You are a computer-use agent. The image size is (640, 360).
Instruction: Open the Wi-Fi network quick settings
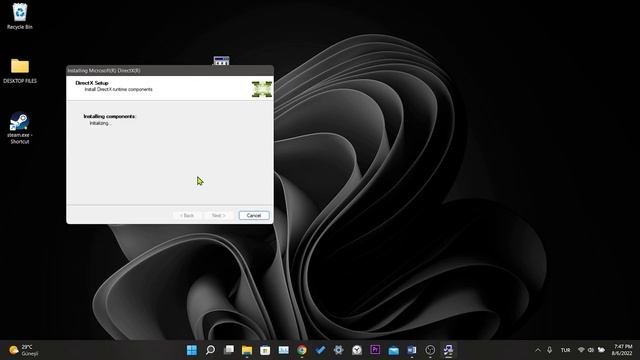click(x=581, y=350)
